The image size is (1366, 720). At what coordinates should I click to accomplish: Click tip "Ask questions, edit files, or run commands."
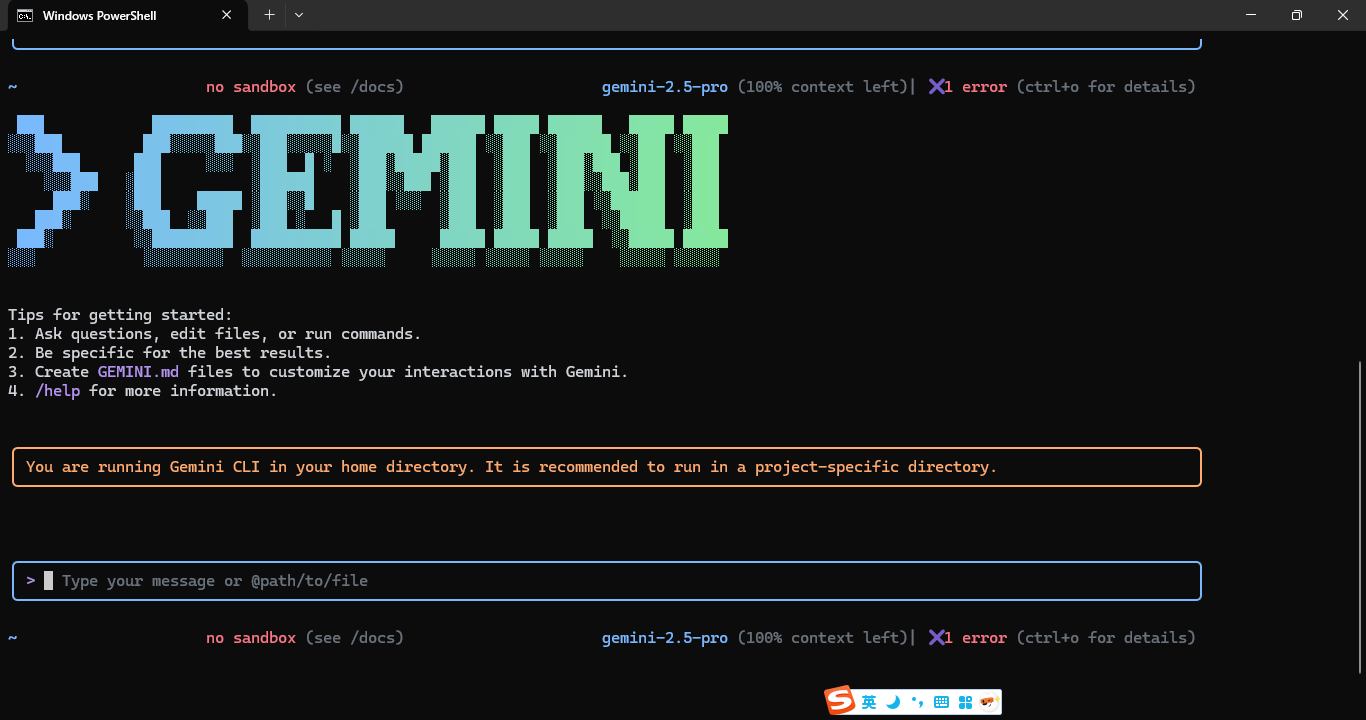(x=228, y=334)
